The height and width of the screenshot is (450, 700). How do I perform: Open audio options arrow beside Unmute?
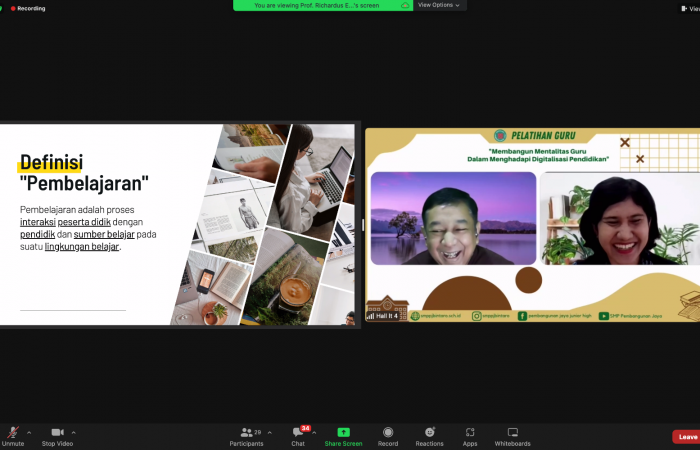[x=29, y=432]
